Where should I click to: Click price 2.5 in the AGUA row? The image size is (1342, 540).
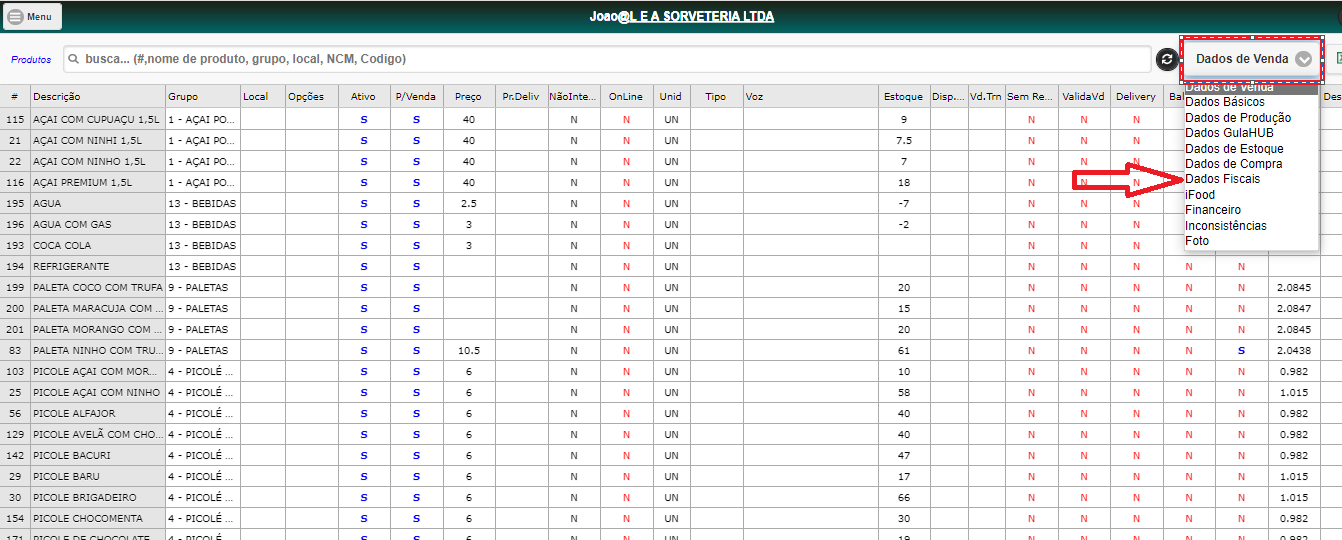468,204
